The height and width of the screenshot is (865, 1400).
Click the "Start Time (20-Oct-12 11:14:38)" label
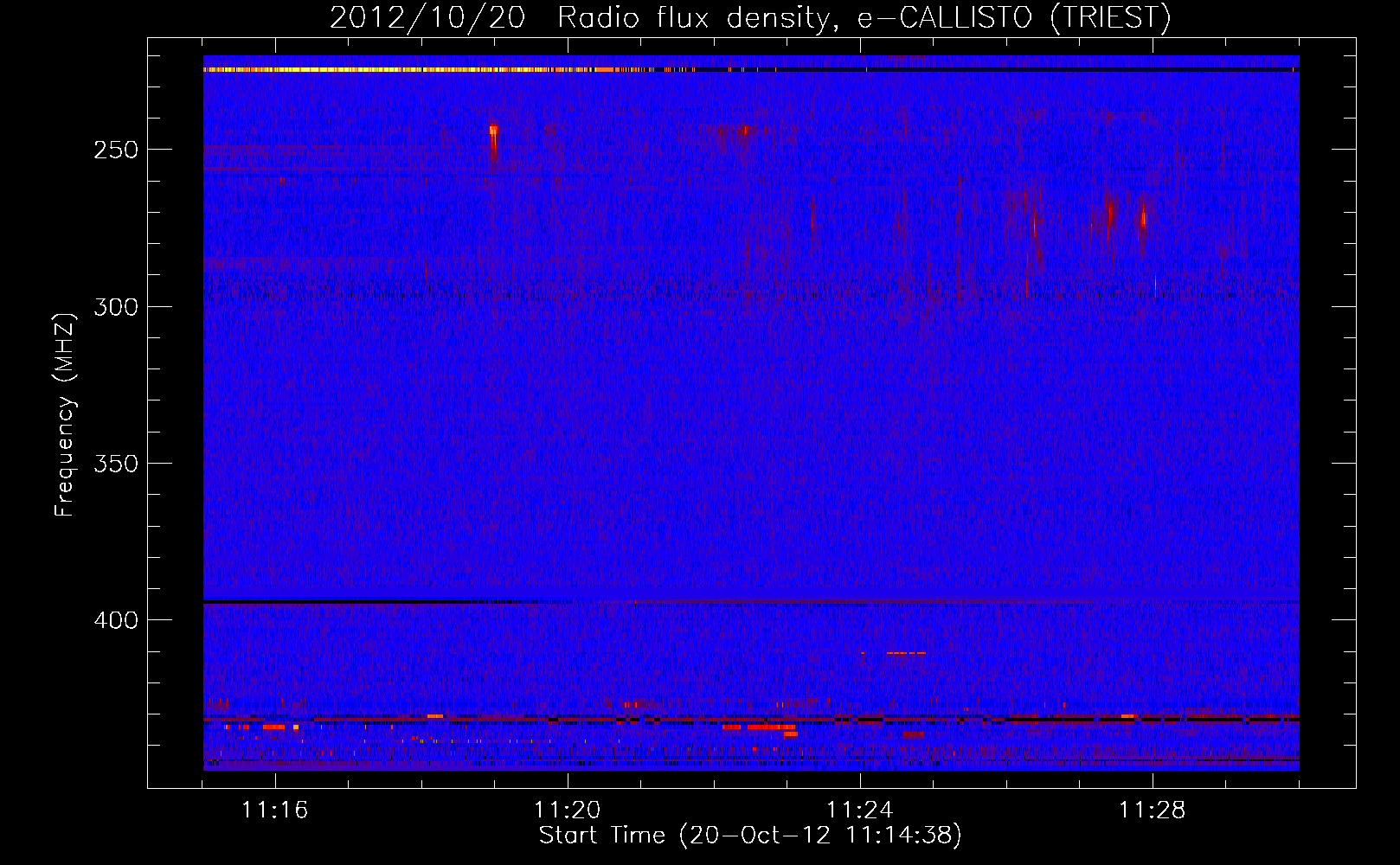[x=750, y=836]
